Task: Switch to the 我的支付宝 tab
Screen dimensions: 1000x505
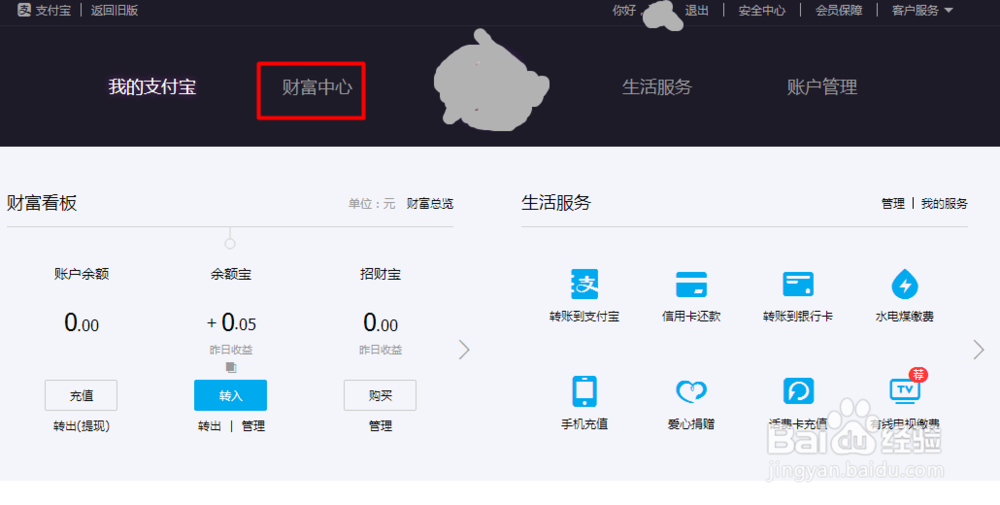Action: click(152, 87)
